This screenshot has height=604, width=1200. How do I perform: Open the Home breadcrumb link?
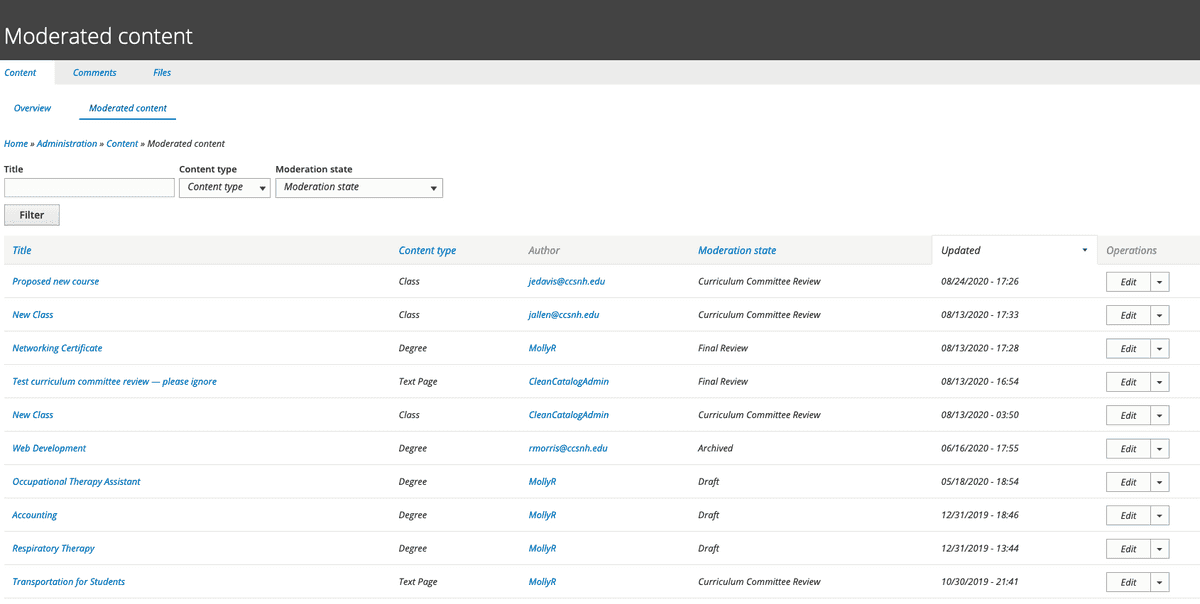point(15,143)
